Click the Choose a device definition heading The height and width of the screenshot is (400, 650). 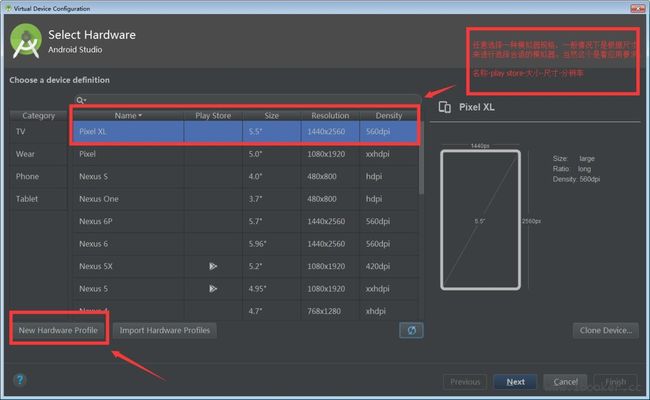pos(59,80)
